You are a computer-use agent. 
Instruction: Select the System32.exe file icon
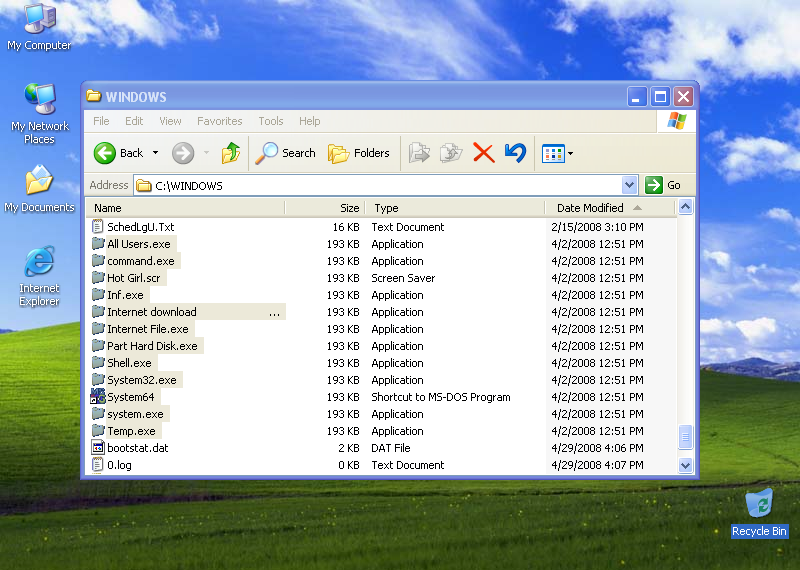(x=98, y=380)
